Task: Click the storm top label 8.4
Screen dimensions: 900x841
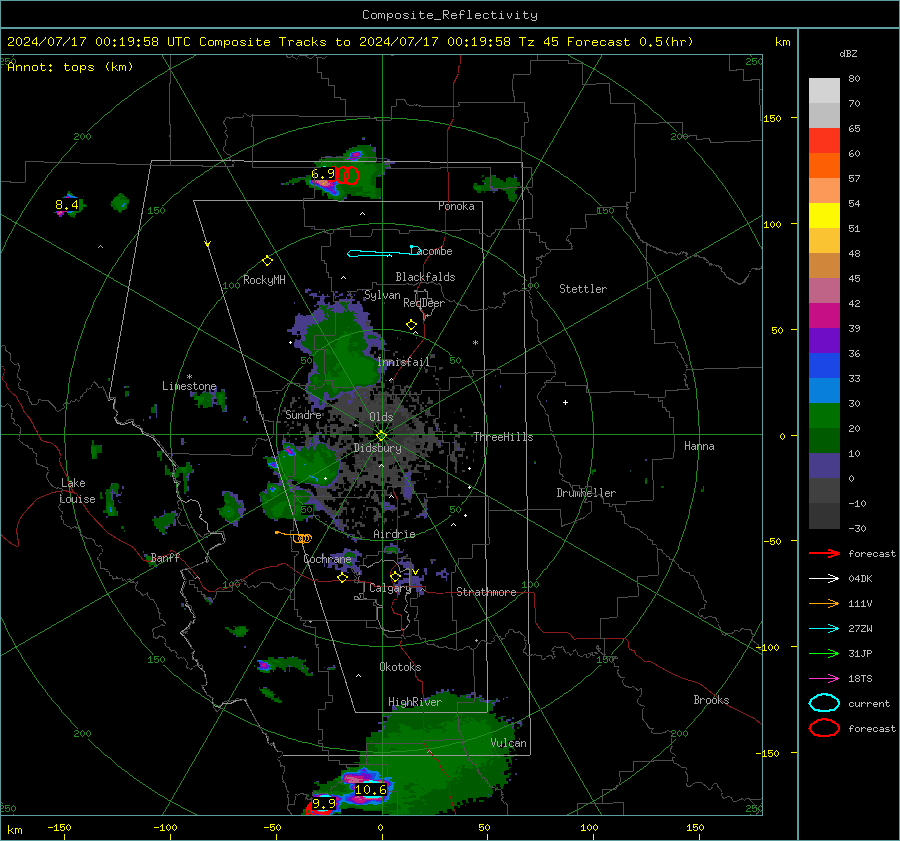Action: pyautogui.click(x=67, y=204)
